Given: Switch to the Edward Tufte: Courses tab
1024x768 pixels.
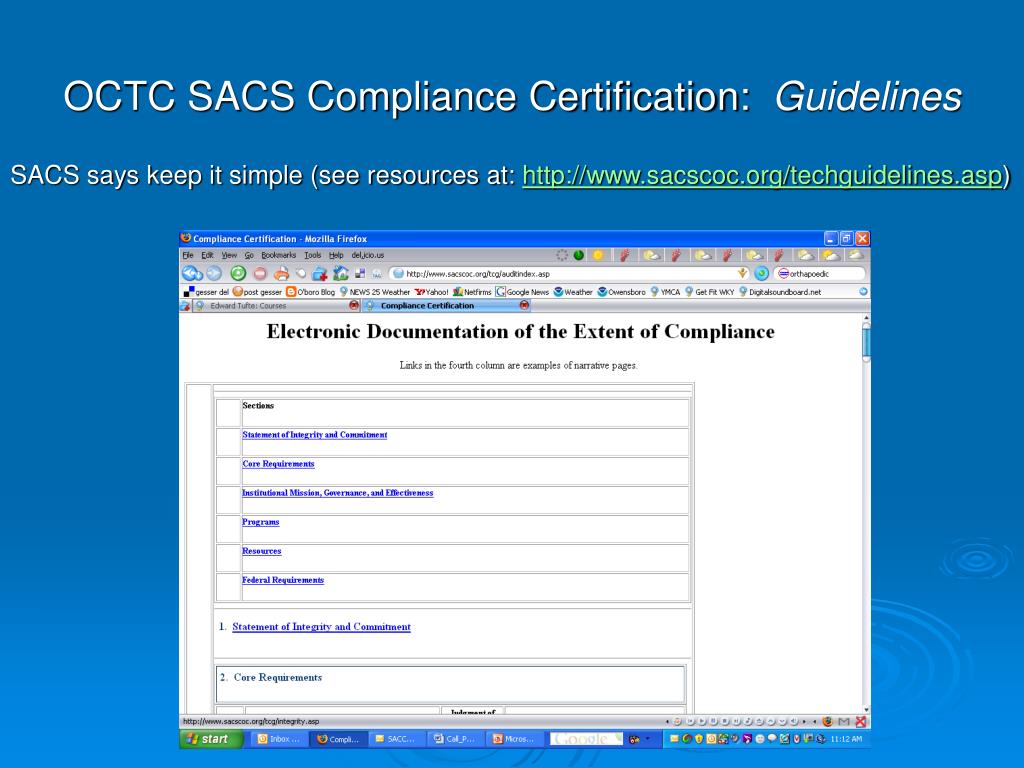Looking at the screenshot, I should (277, 305).
